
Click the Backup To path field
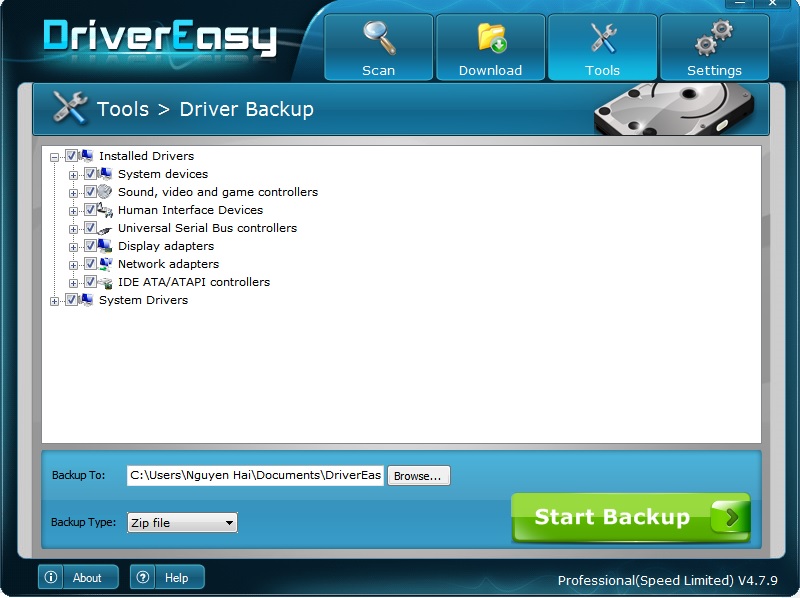coord(255,476)
